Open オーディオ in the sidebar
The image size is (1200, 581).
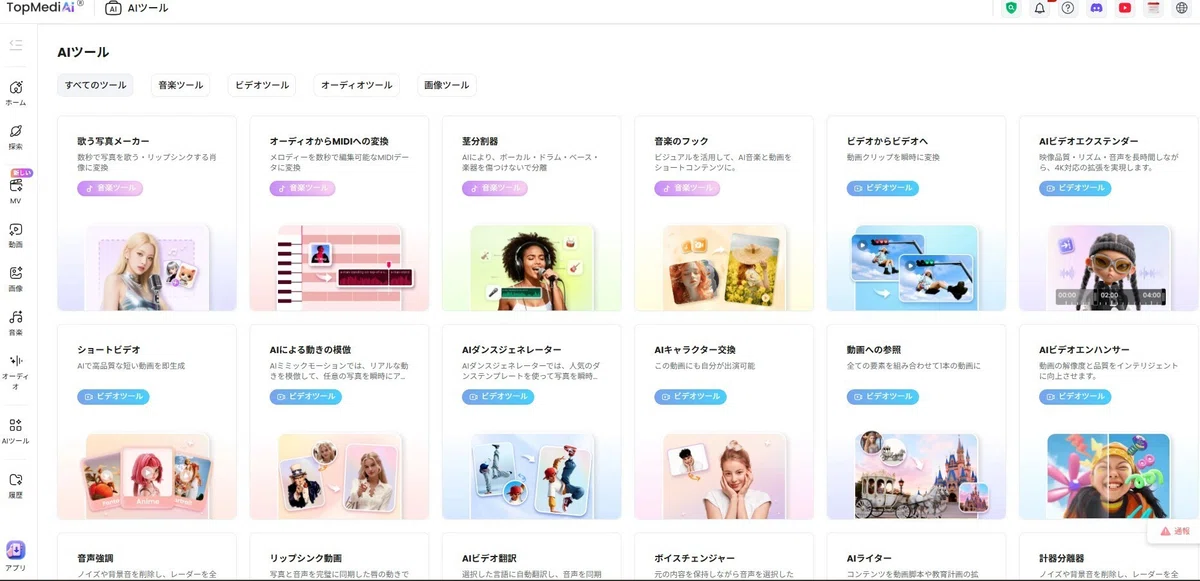point(16,372)
